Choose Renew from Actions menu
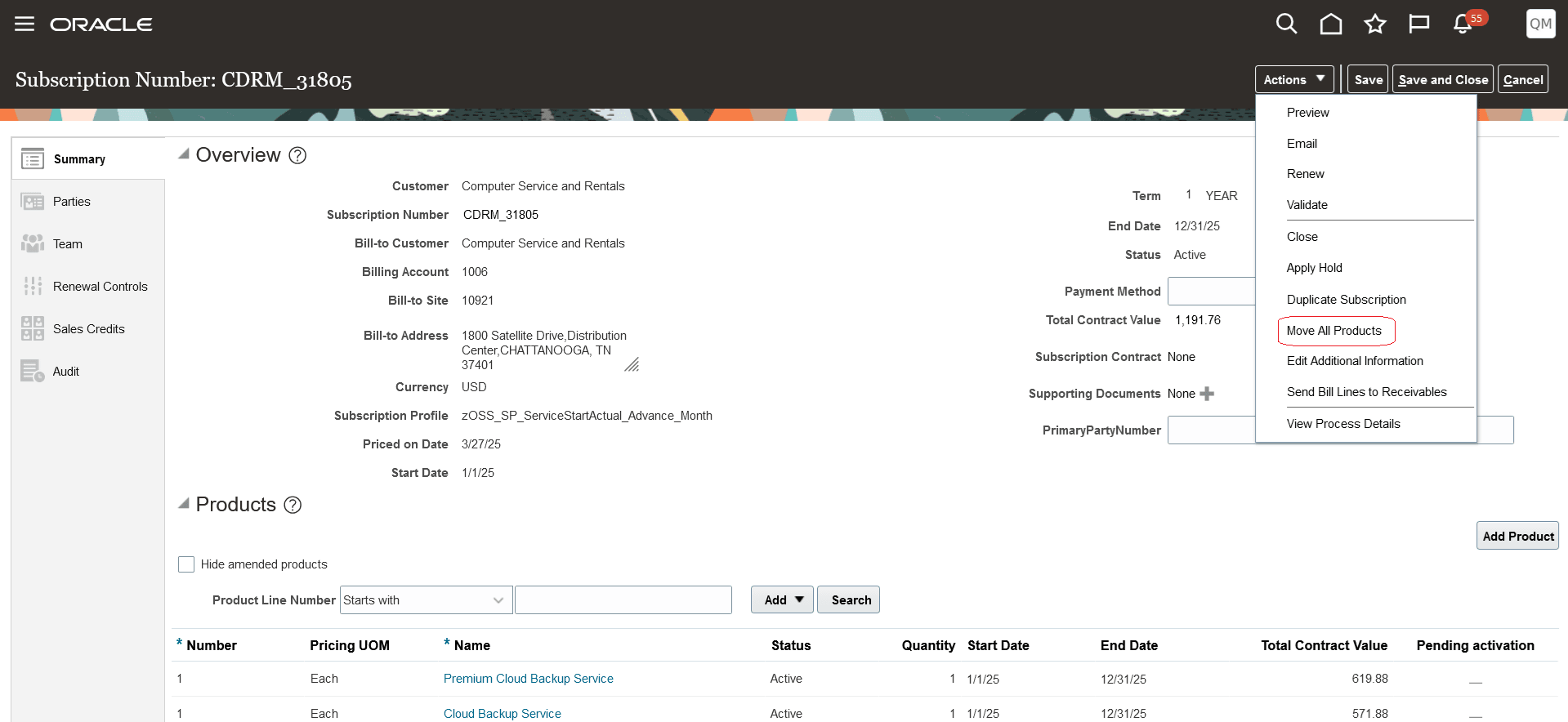1568x722 pixels. click(x=1305, y=174)
